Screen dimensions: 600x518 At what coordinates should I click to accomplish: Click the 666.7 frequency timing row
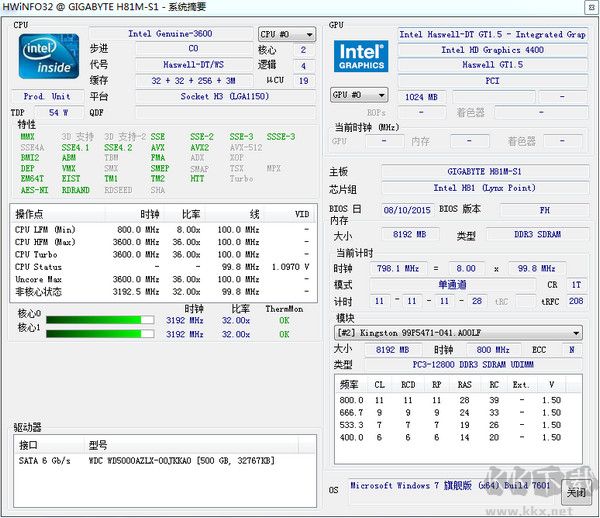click(458, 412)
